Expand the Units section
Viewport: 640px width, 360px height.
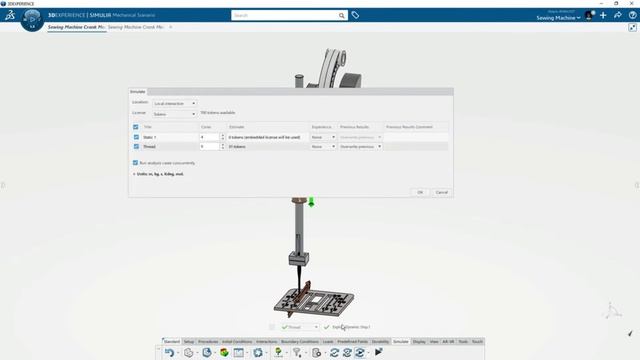[x=134, y=174]
